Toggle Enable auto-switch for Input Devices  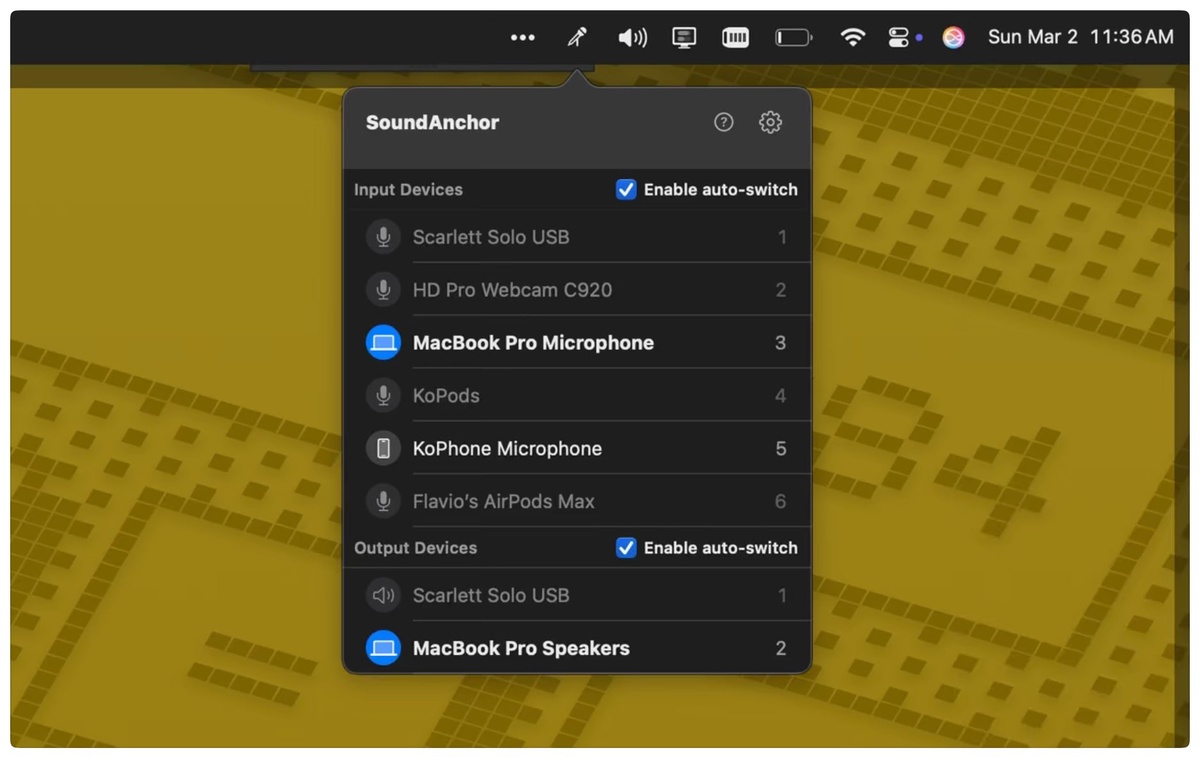coord(626,189)
